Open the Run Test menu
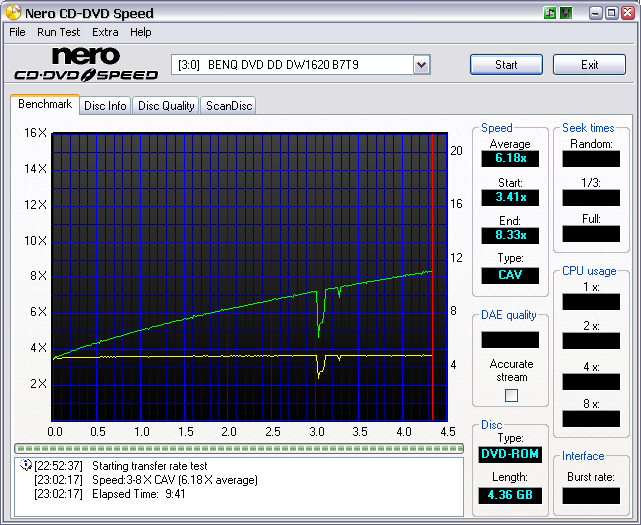 coord(59,32)
